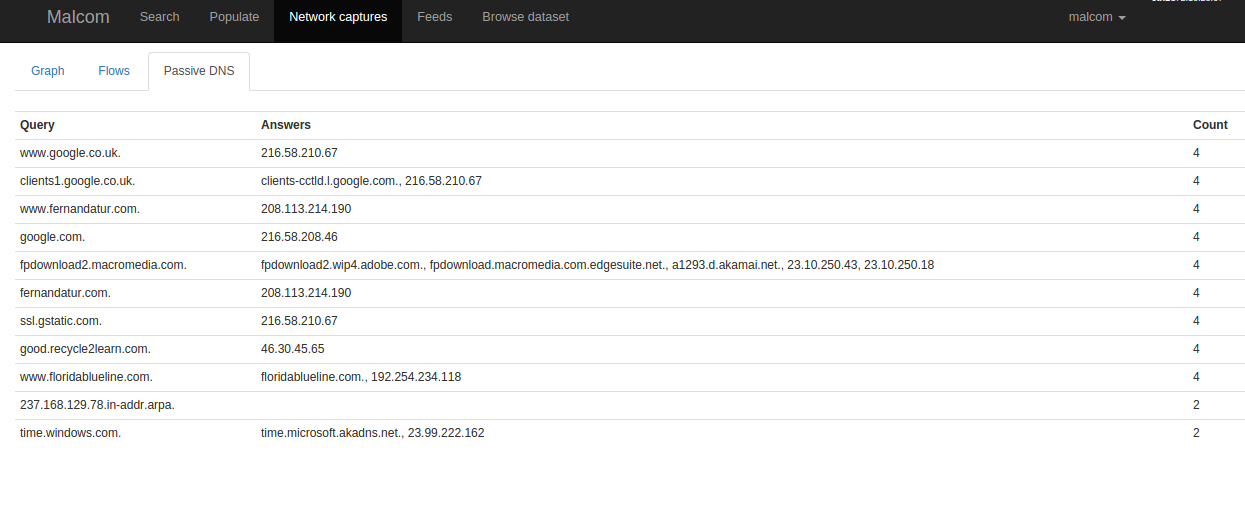Switch to the Flows tab
1245x507 pixels.
pyautogui.click(x=114, y=71)
